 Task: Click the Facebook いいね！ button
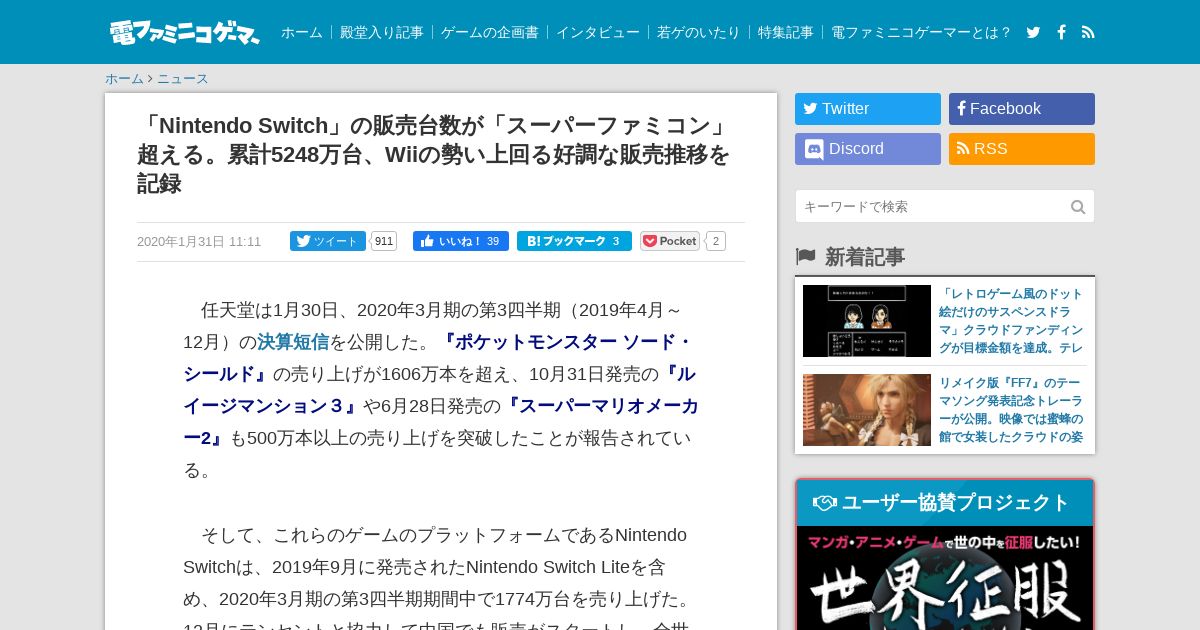[x=461, y=241]
